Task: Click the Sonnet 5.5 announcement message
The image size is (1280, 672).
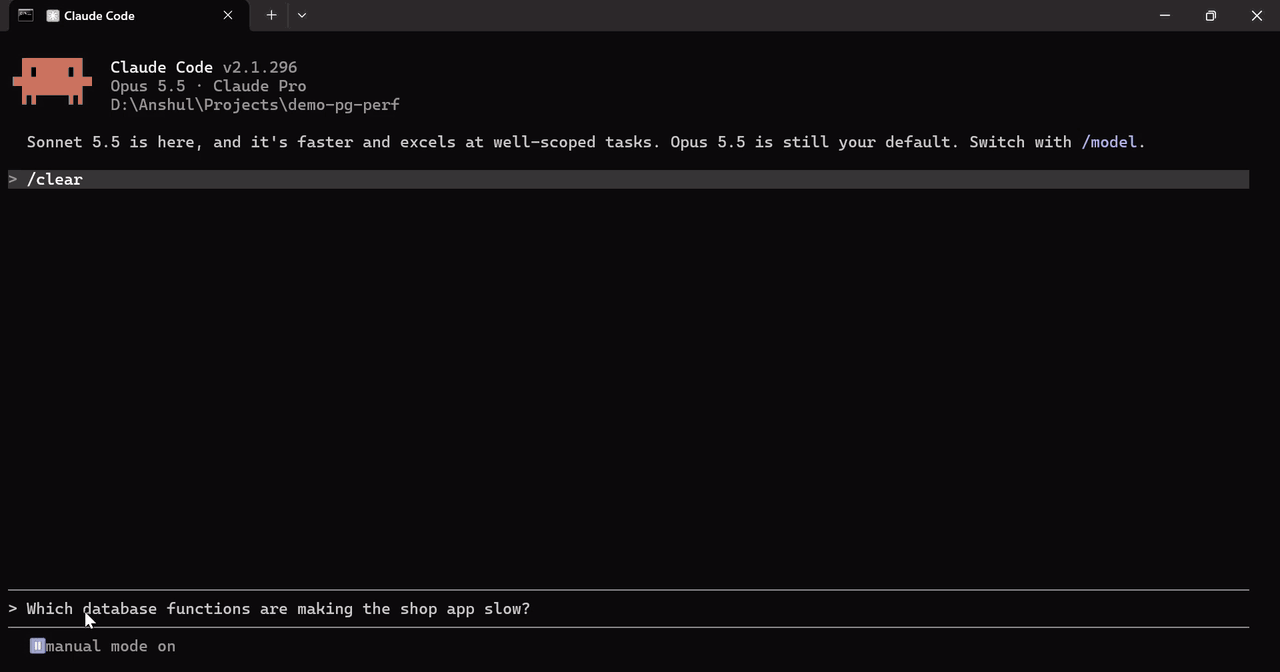Action: tap(586, 142)
